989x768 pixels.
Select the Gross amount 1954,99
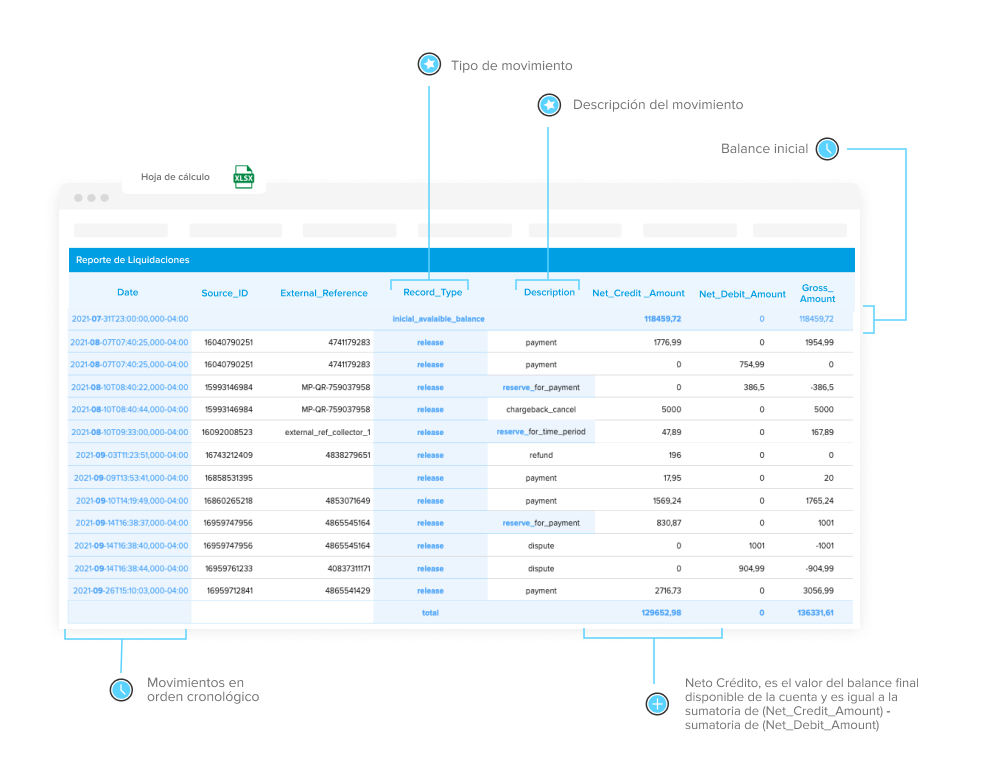[819, 342]
